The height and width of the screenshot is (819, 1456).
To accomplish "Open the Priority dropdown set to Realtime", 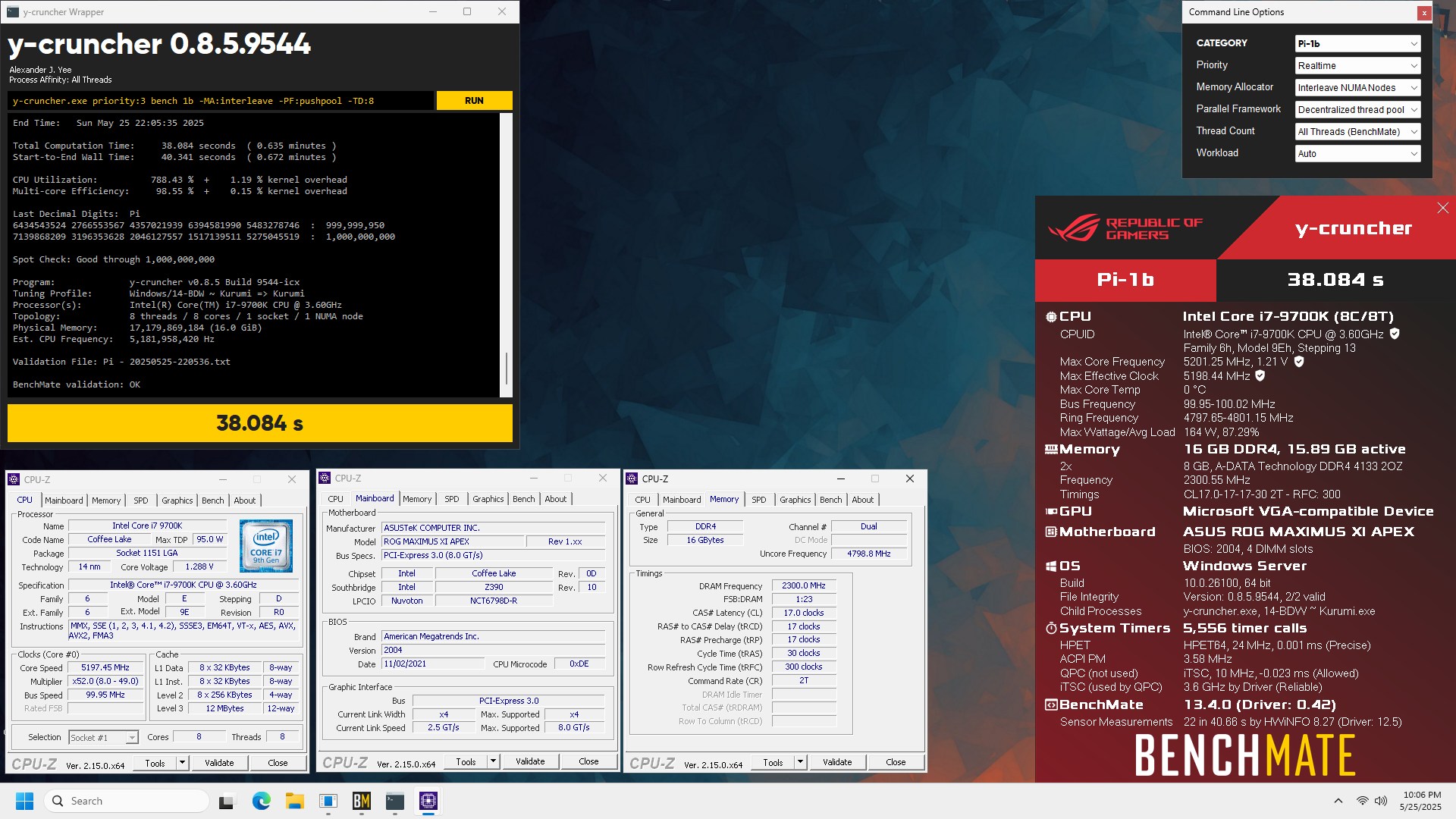I will 1357,65.
